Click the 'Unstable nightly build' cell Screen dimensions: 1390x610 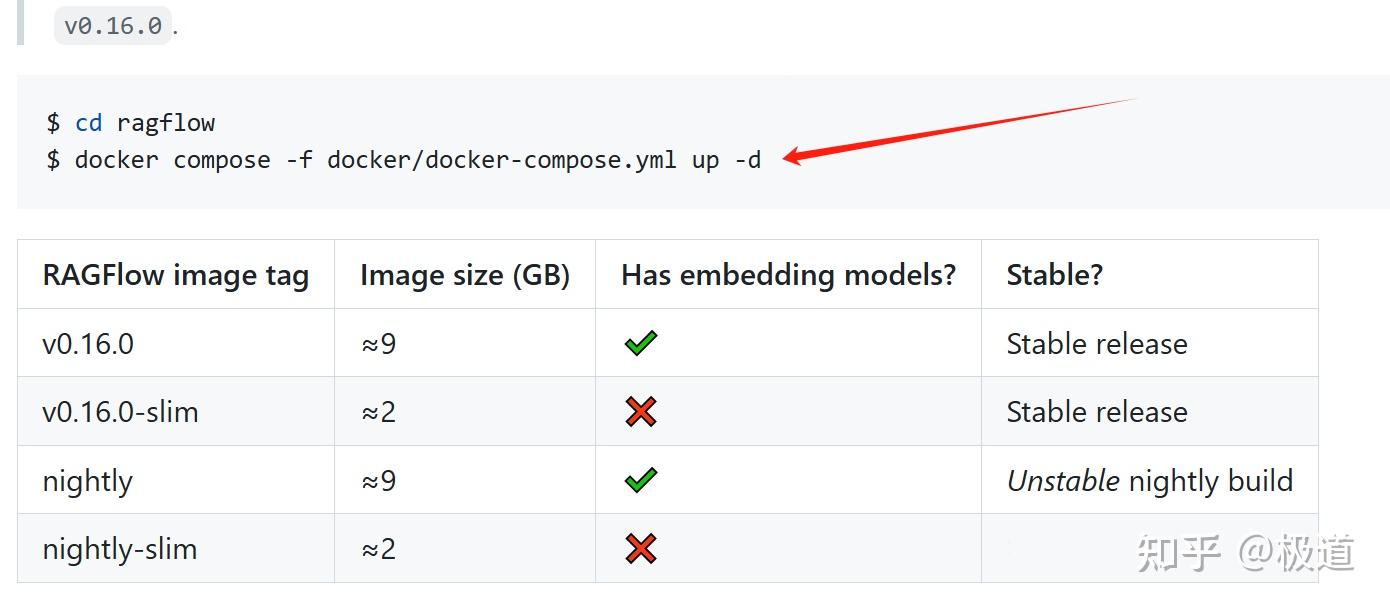[1149, 481]
